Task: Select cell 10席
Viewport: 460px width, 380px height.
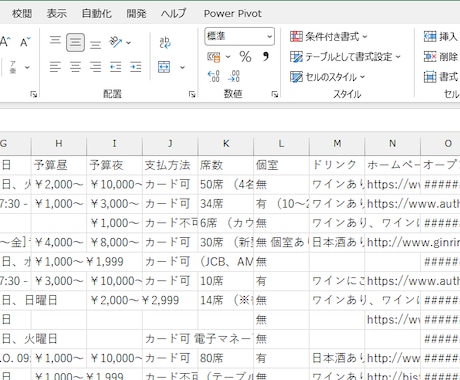Action: (226, 281)
